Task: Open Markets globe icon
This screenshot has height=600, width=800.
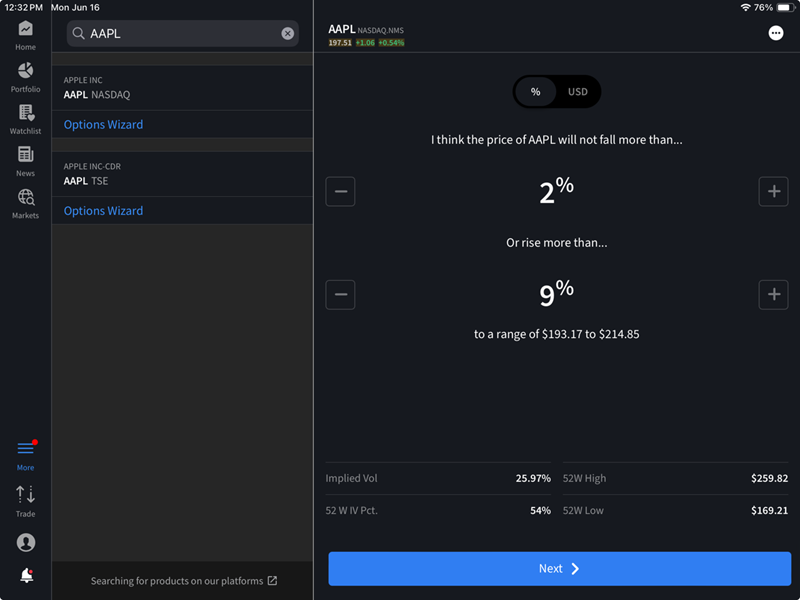Action: pos(26,197)
